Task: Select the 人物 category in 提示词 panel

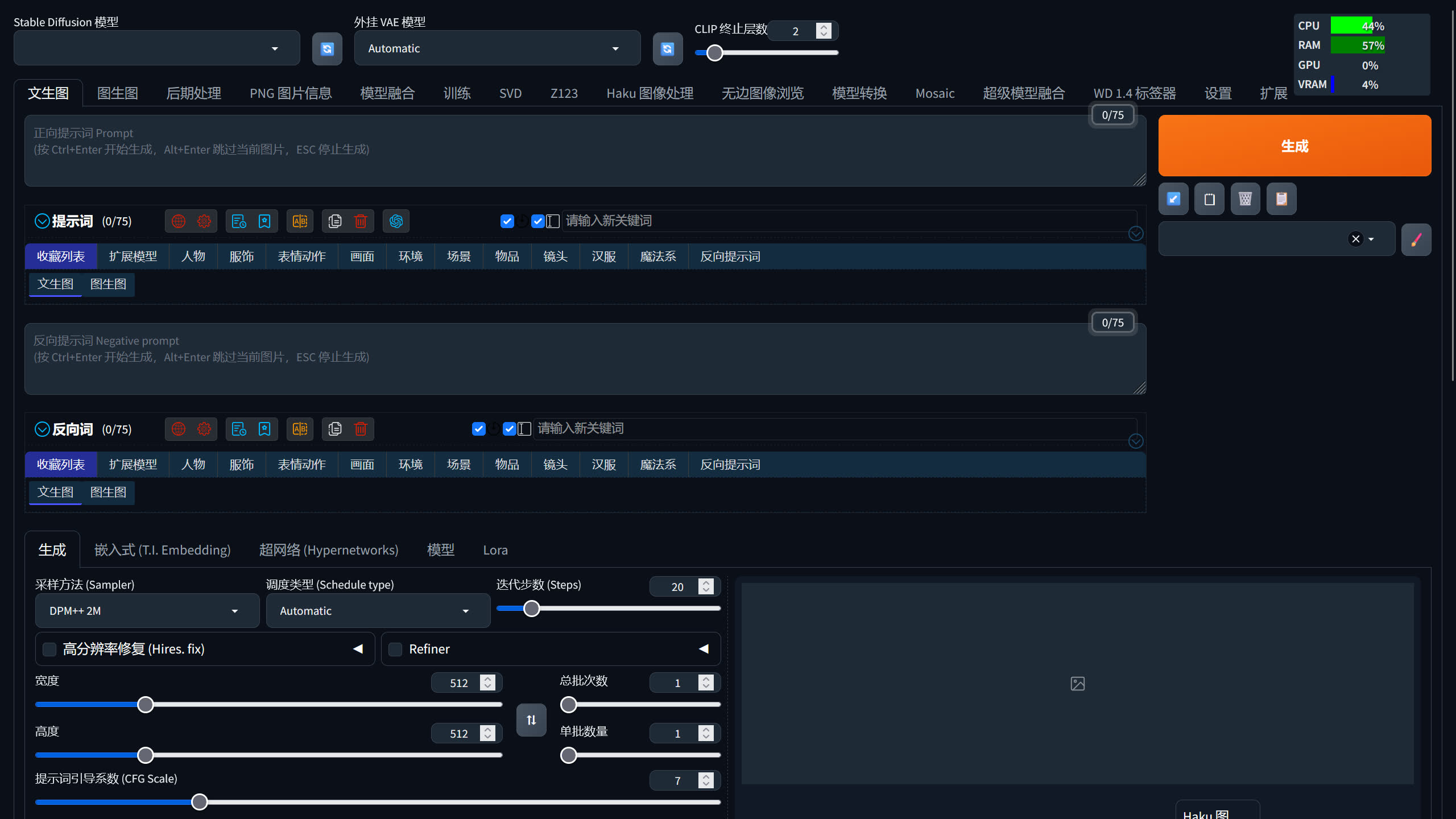Action: [193, 257]
